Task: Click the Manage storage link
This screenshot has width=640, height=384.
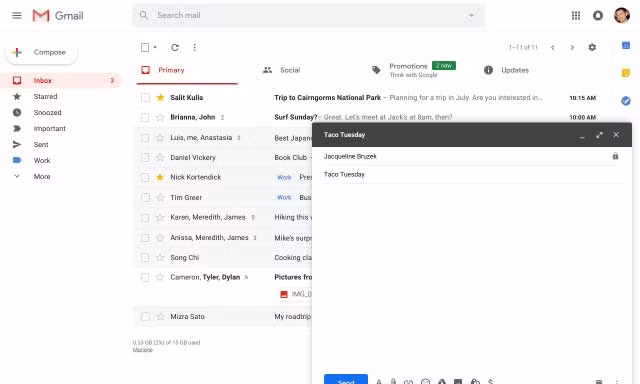Action: pyautogui.click(x=142, y=350)
